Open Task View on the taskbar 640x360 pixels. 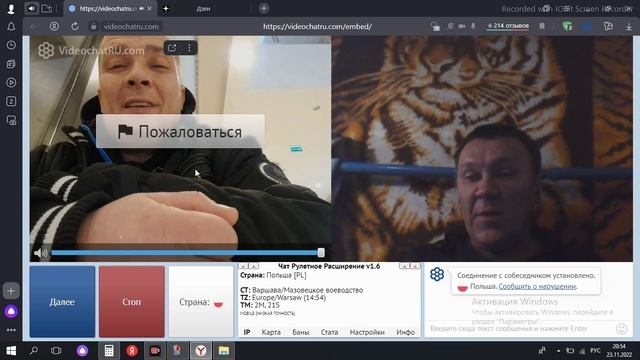pos(56,351)
